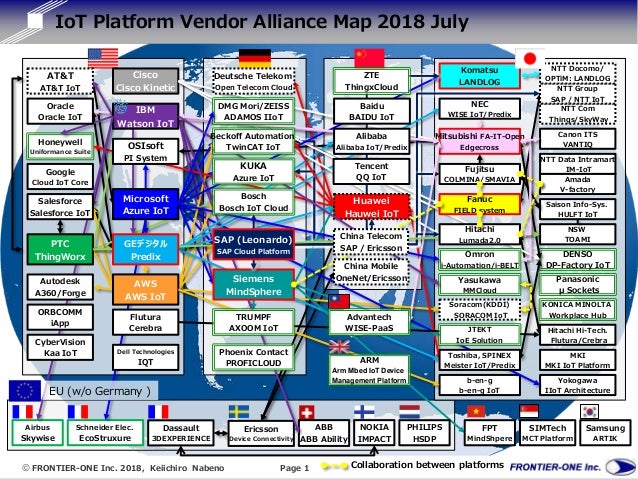638x479 pixels.
Task: Select the IBM Watson IoT box
Action: pos(146,116)
